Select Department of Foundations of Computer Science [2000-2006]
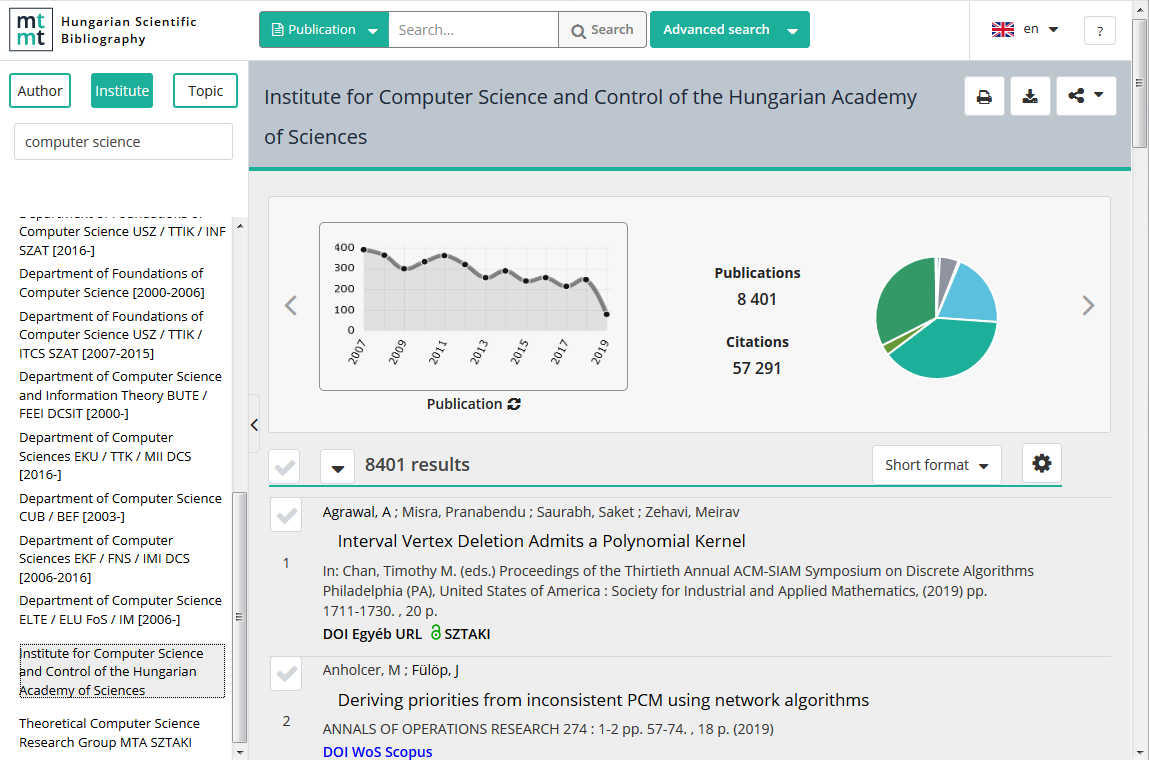The image size is (1149, 760). (111, 283)
